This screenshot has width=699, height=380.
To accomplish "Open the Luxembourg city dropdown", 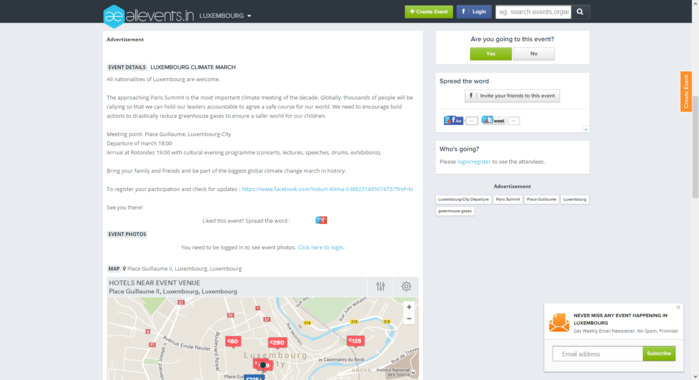I will 225,16.
